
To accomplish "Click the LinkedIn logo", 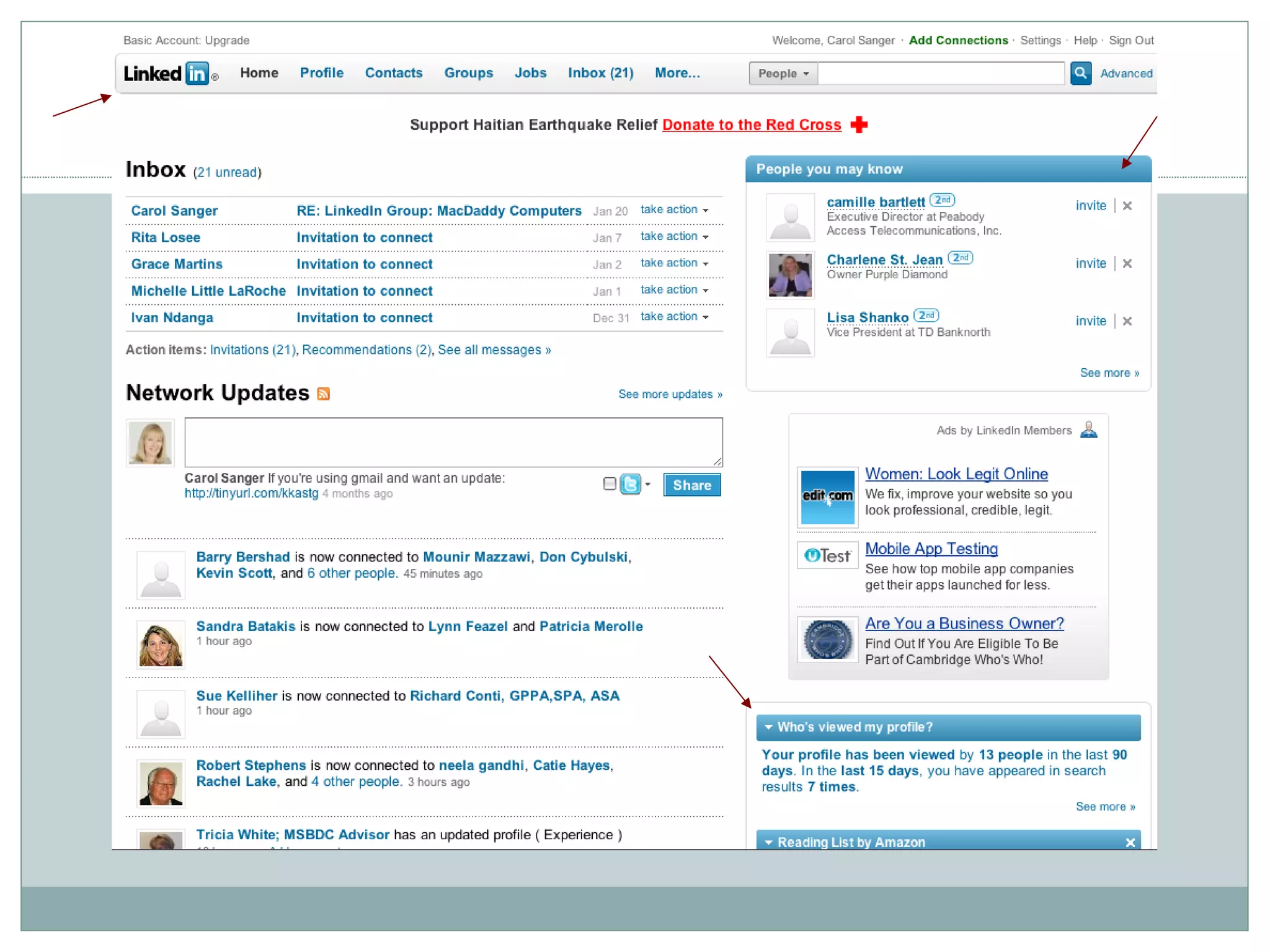I will 166,74.
